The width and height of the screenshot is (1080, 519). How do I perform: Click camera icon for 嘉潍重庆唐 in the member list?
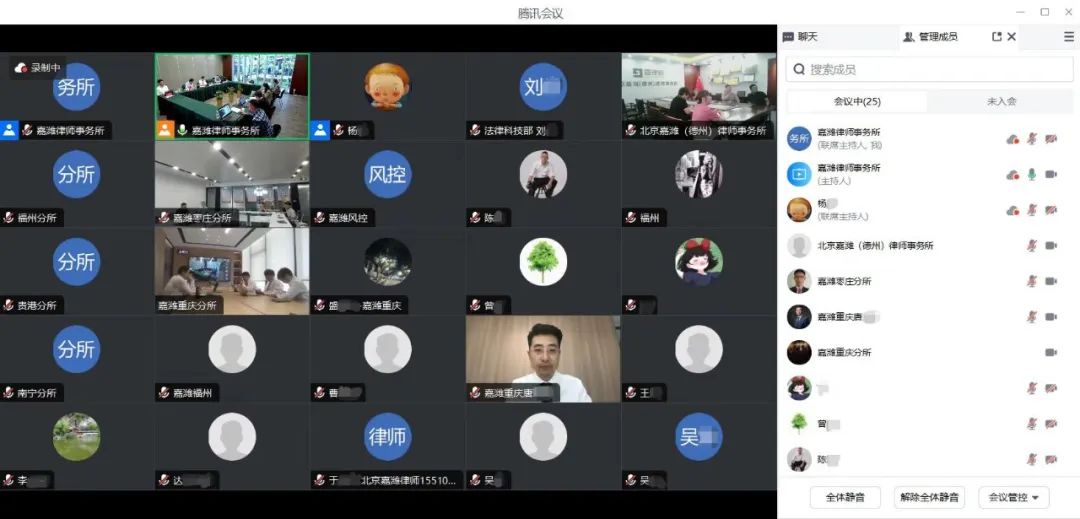[x=1050, y=317]
